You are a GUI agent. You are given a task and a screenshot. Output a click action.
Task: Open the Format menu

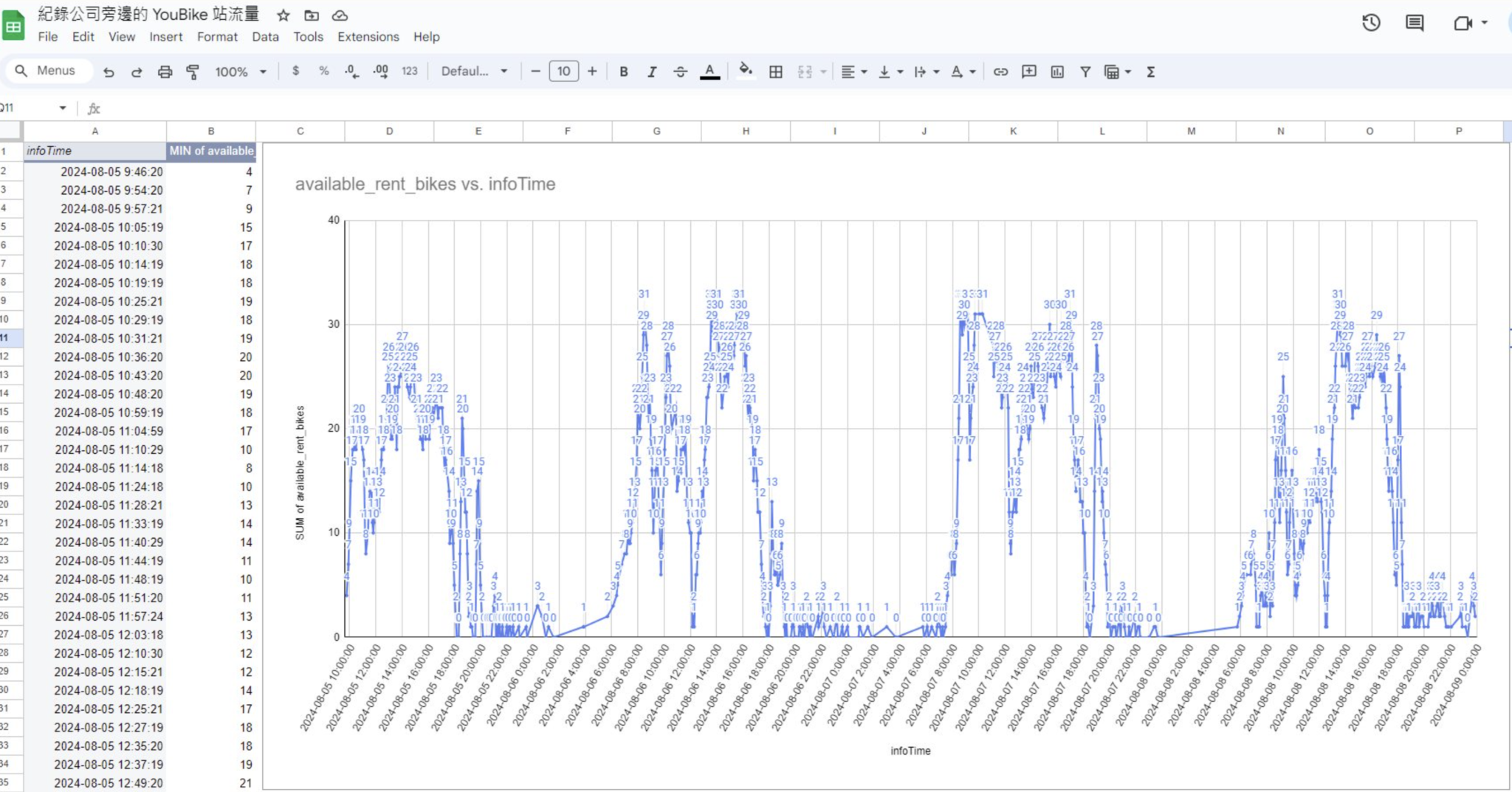(x=217, y=37)
